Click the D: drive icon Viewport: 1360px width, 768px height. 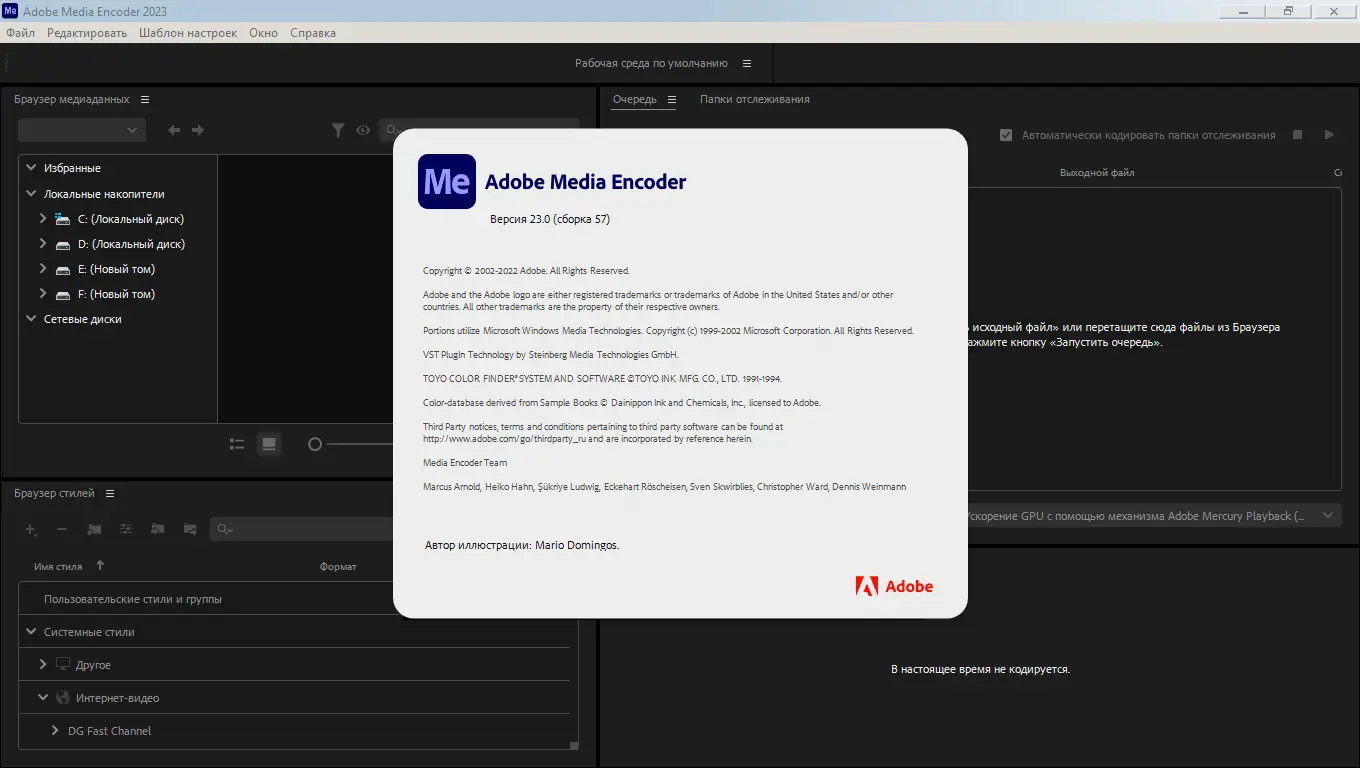pyautogui.click(x=62, y=244)
